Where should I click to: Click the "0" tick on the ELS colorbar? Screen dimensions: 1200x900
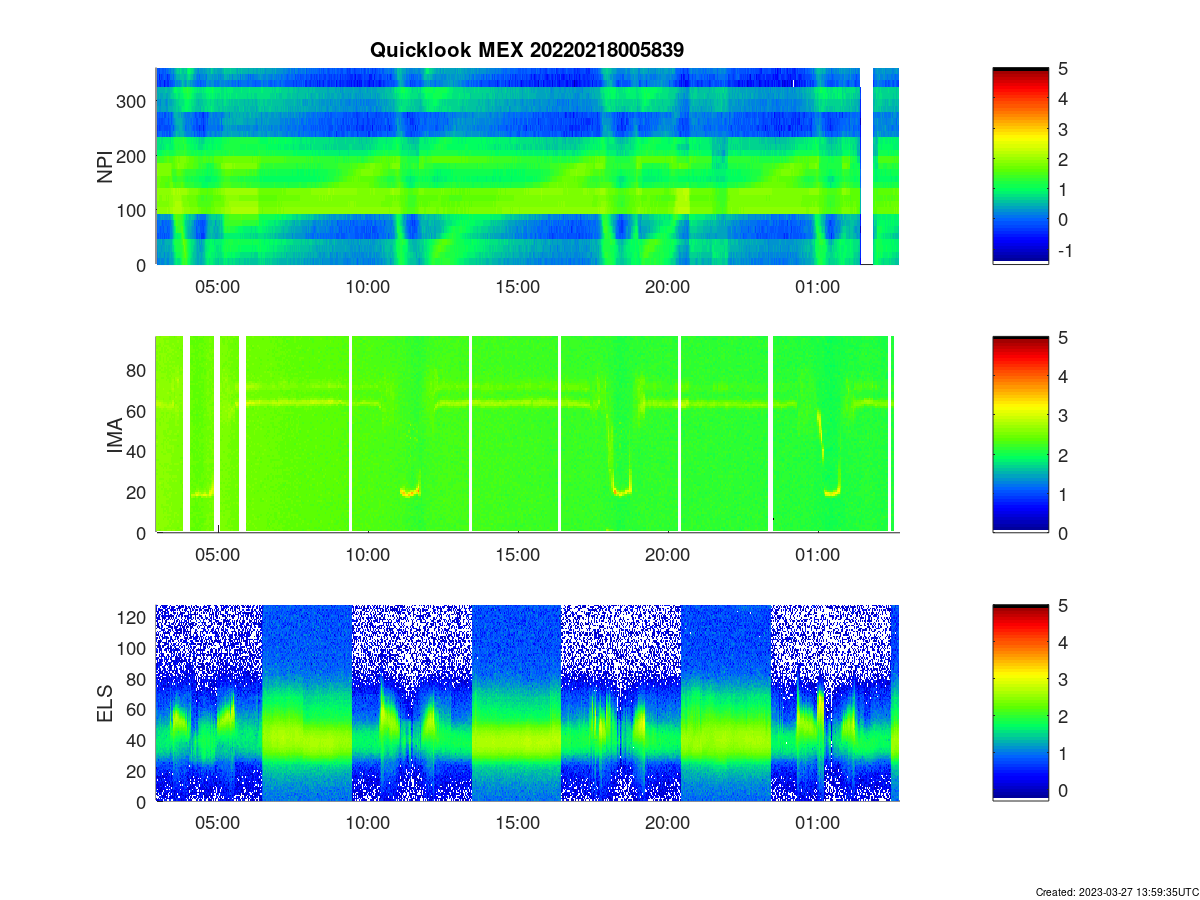pyautogui.click(x=1064, y=790)
